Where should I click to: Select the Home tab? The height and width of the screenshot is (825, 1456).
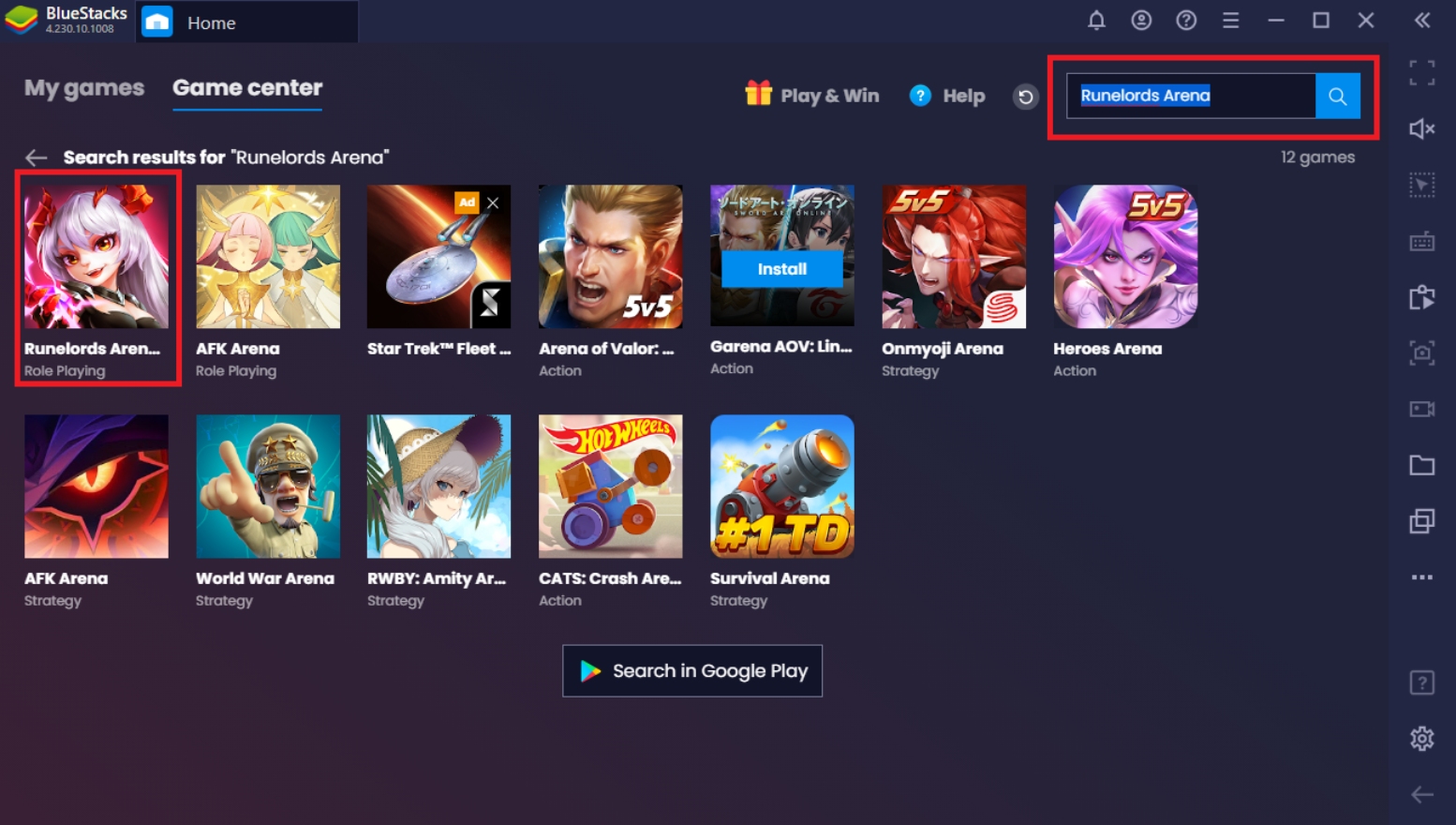(x=248, y=22)
